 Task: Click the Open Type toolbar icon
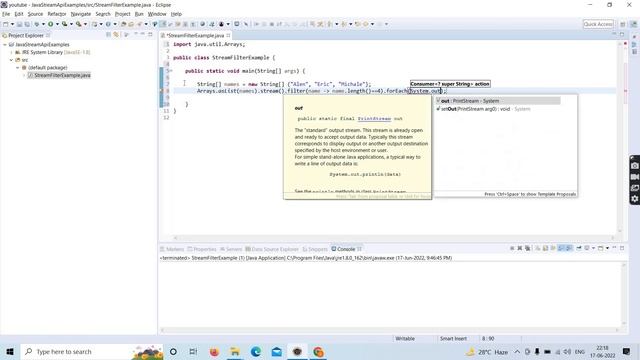pyautogui.click(x=123, y=24)
